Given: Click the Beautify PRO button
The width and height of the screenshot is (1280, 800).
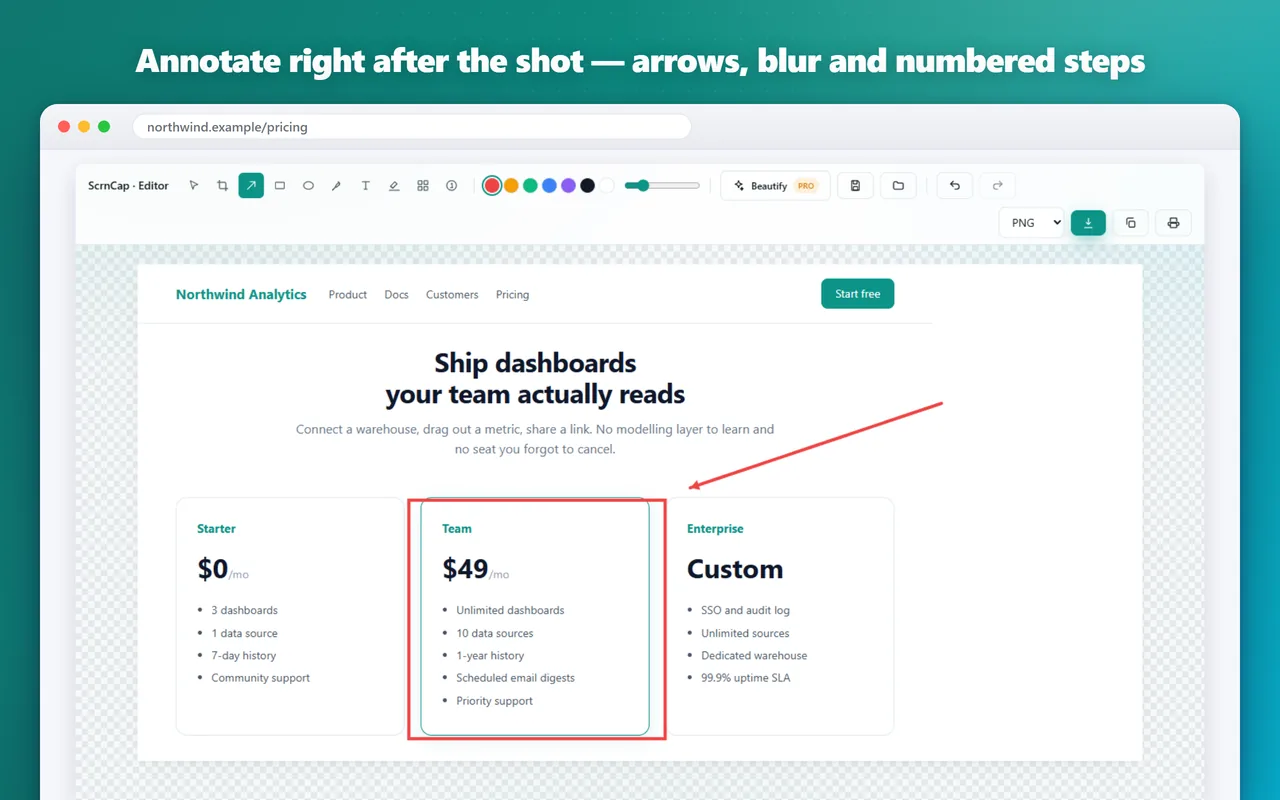Looking at the screenshot, I should tap(775, 185).
